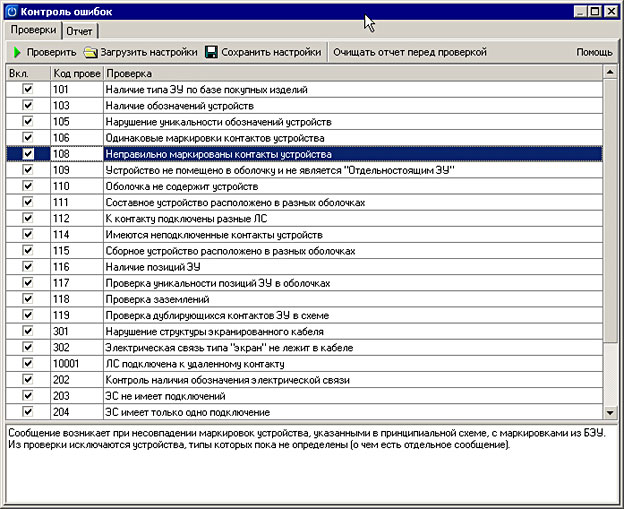Select the Проверки tab

[x=33, y=30]
